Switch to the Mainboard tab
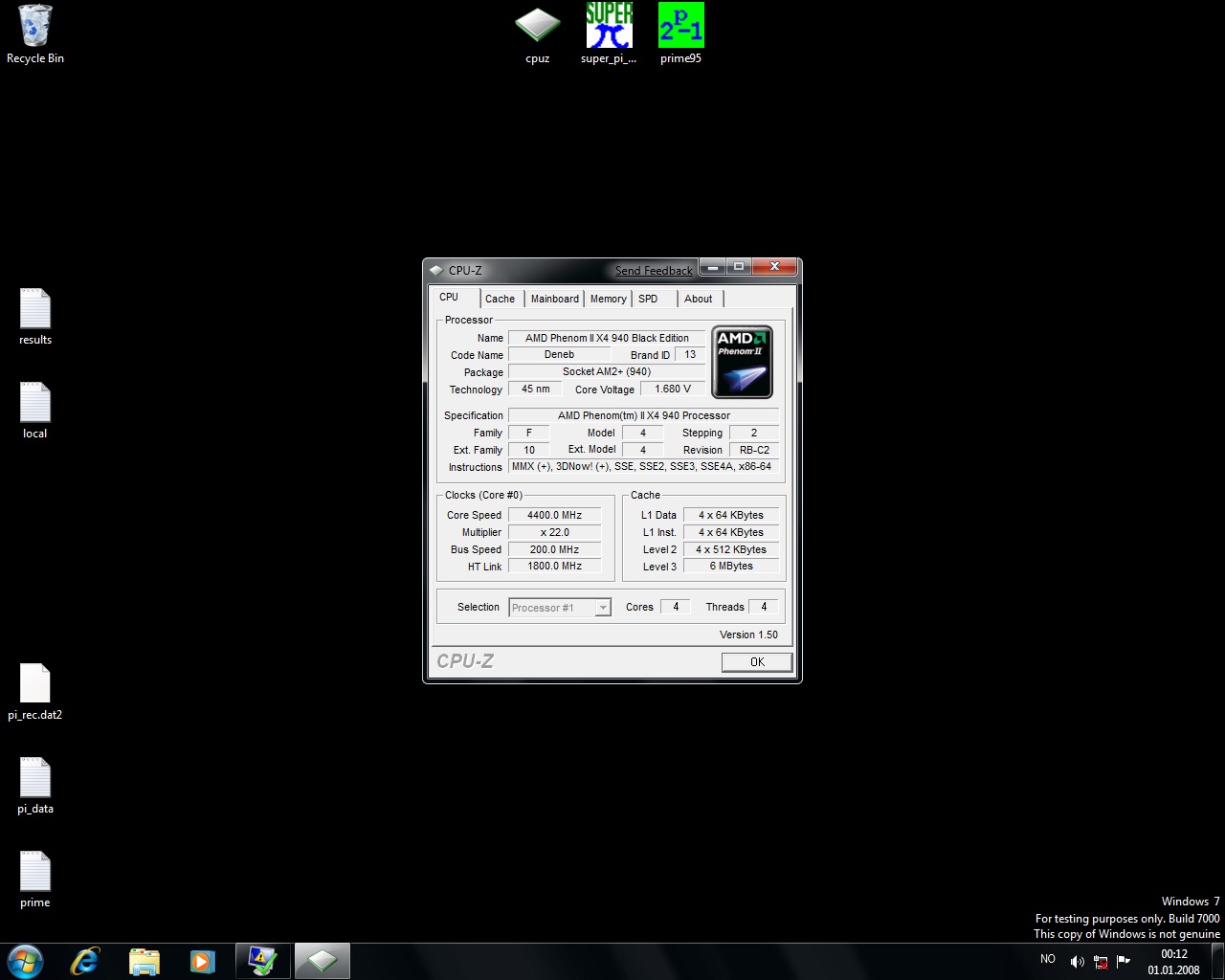 [x=555, y=299]
